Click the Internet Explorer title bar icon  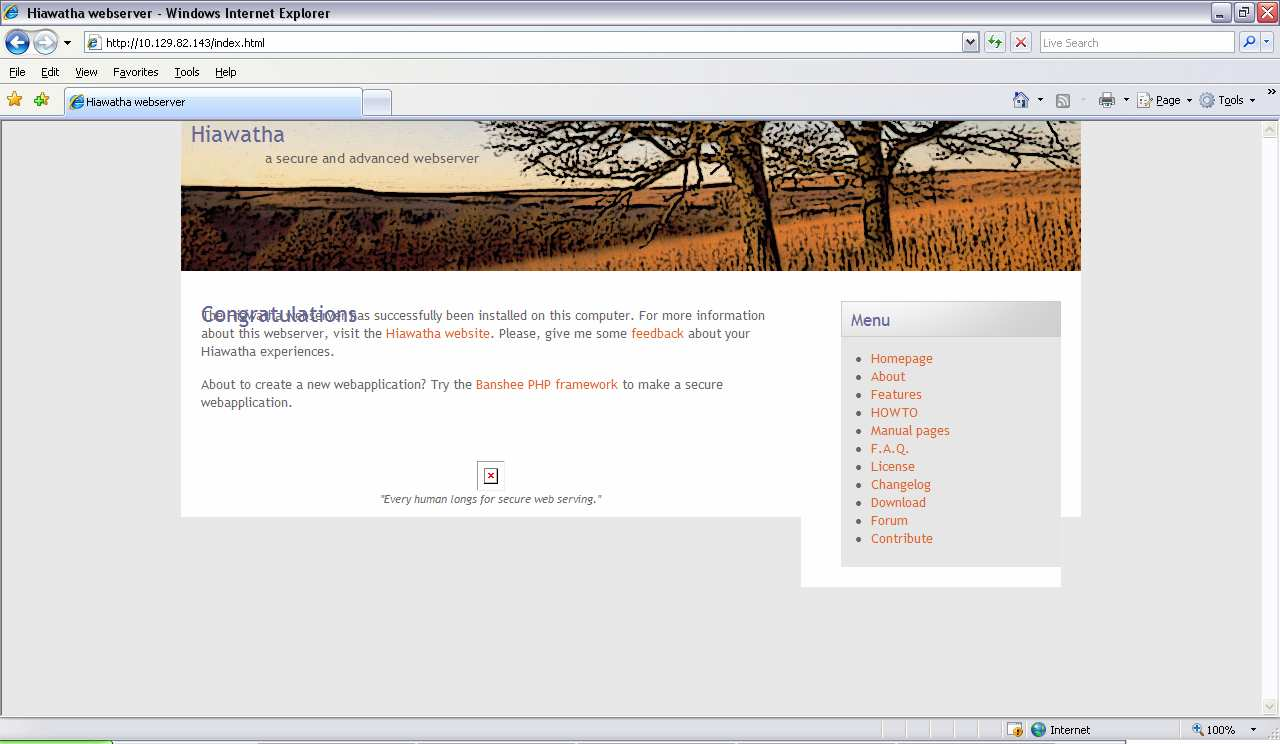tap(12, 13)
